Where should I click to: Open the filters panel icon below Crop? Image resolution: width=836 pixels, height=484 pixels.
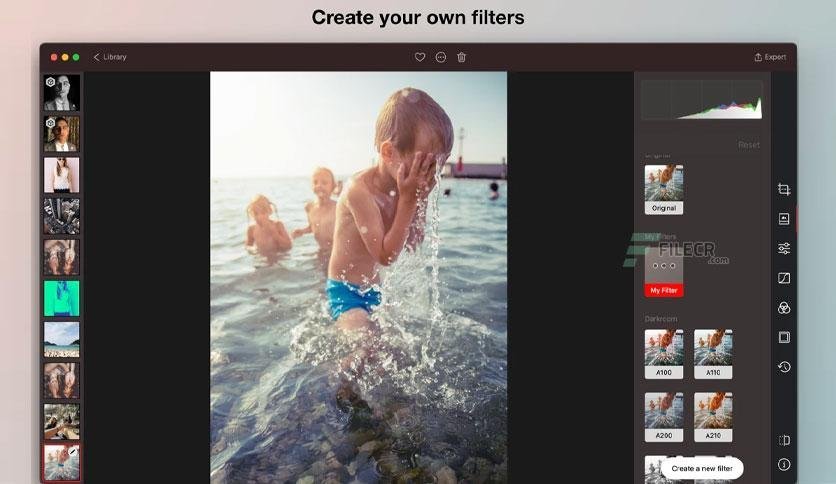coord(784,218)
